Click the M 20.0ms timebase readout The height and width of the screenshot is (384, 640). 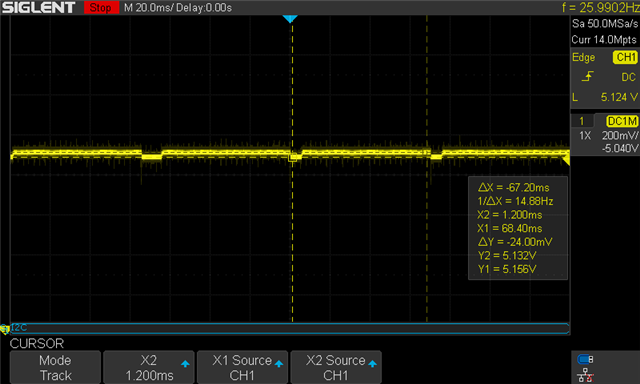point(148,8)
